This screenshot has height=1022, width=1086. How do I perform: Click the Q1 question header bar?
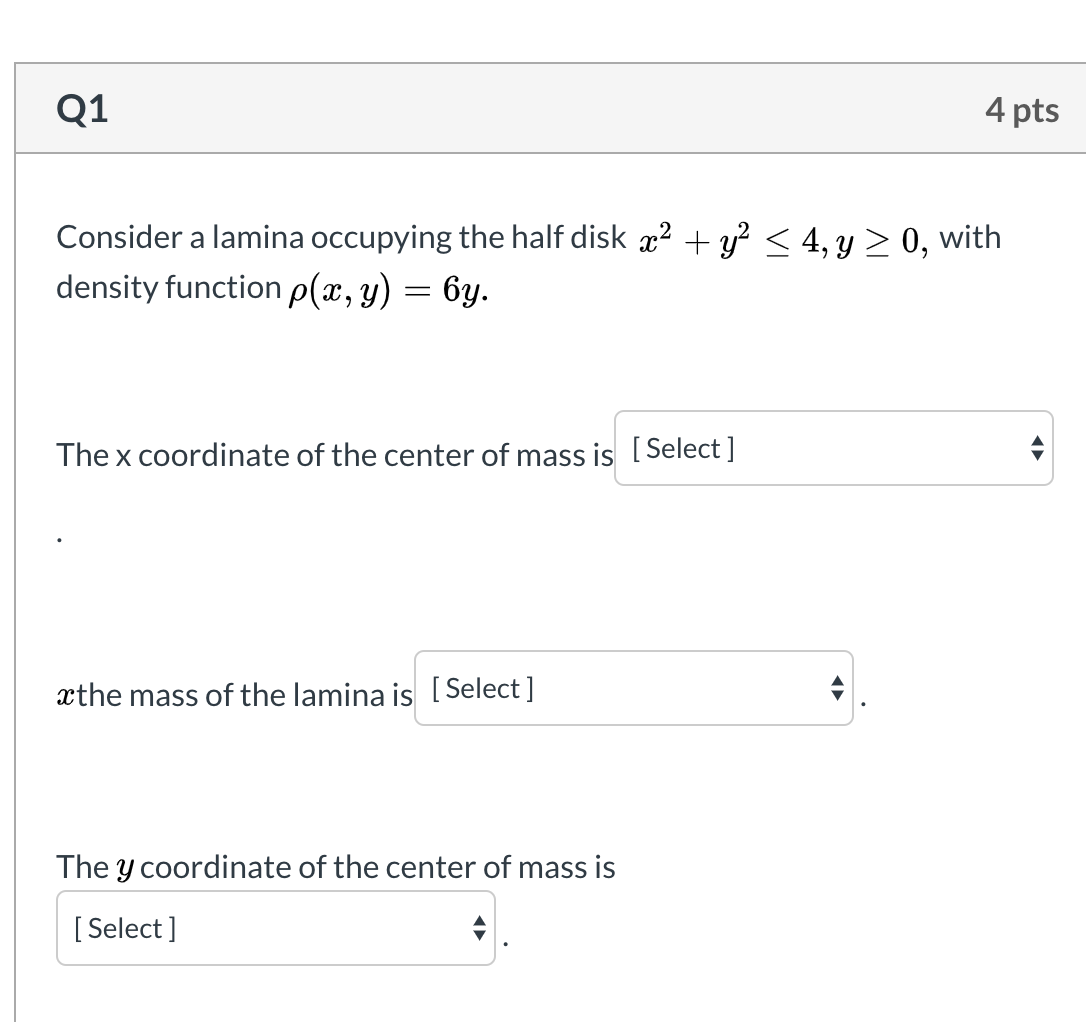point(550,109)
